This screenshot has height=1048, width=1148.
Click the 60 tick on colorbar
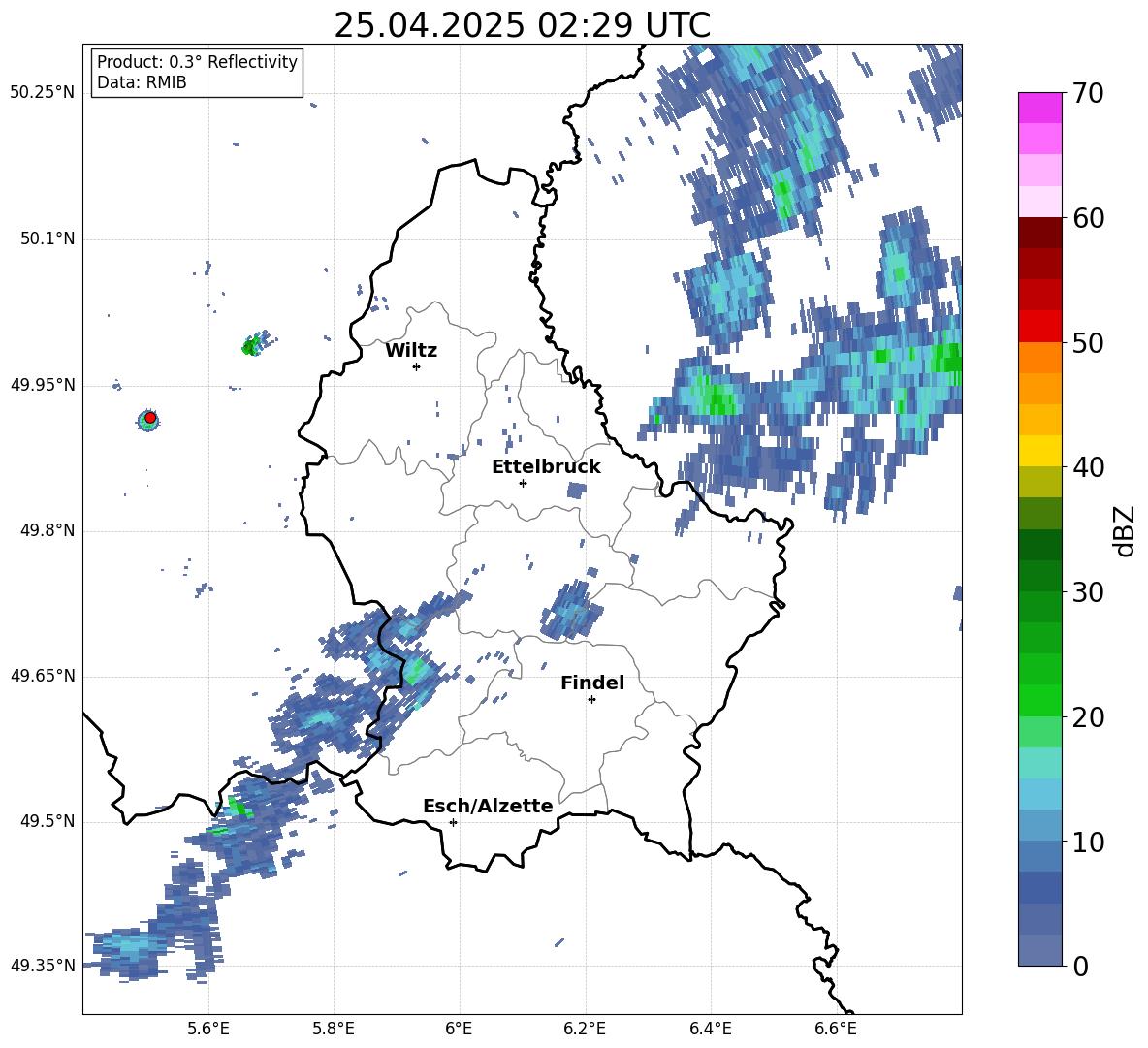[1088, 218]
